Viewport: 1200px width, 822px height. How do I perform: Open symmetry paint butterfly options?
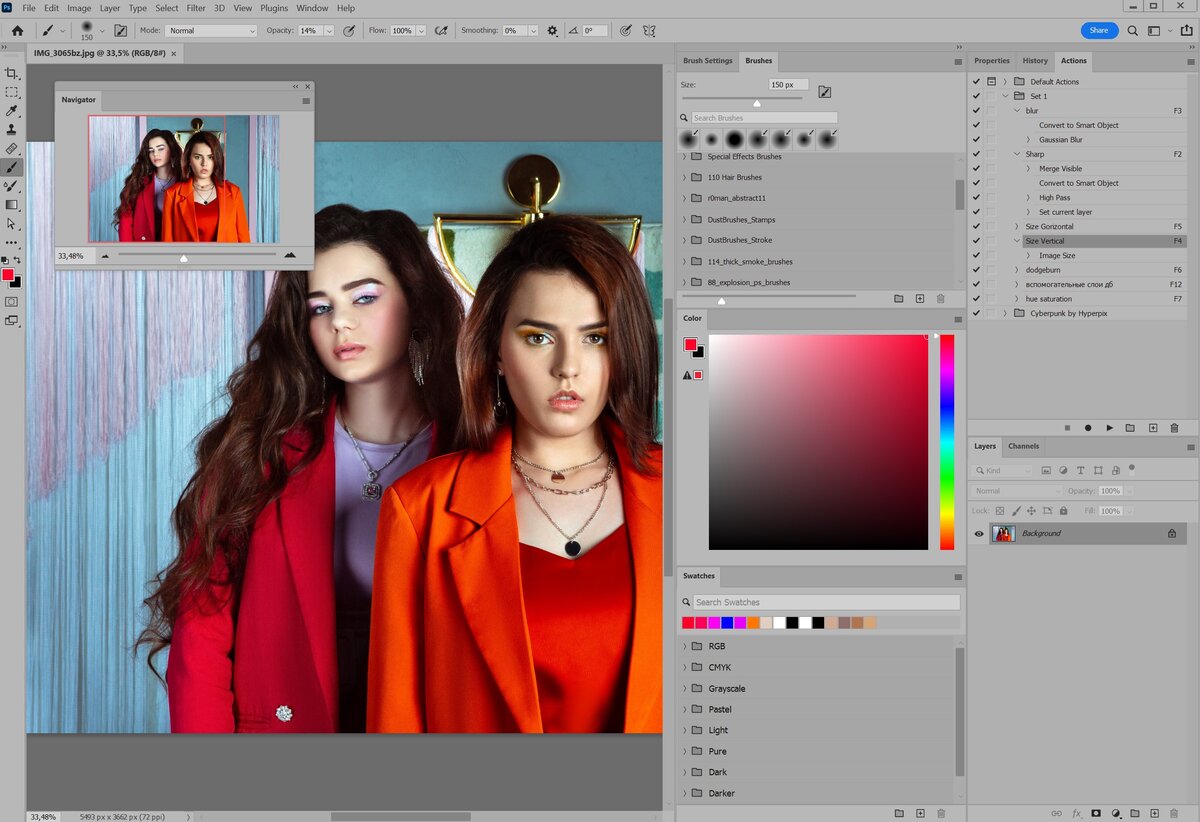pos(649,31)
